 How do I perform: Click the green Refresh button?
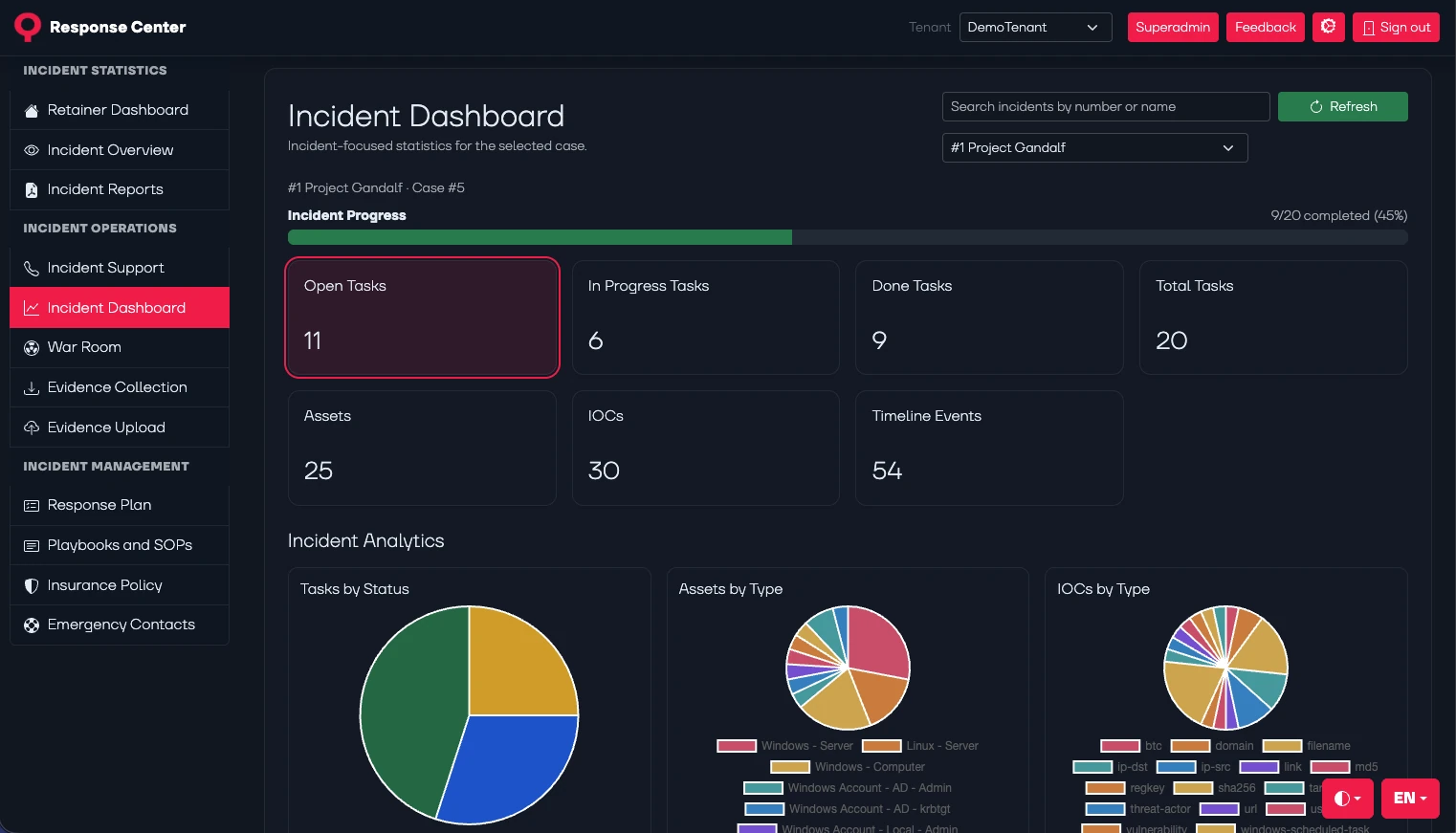tap(1343, 106)
